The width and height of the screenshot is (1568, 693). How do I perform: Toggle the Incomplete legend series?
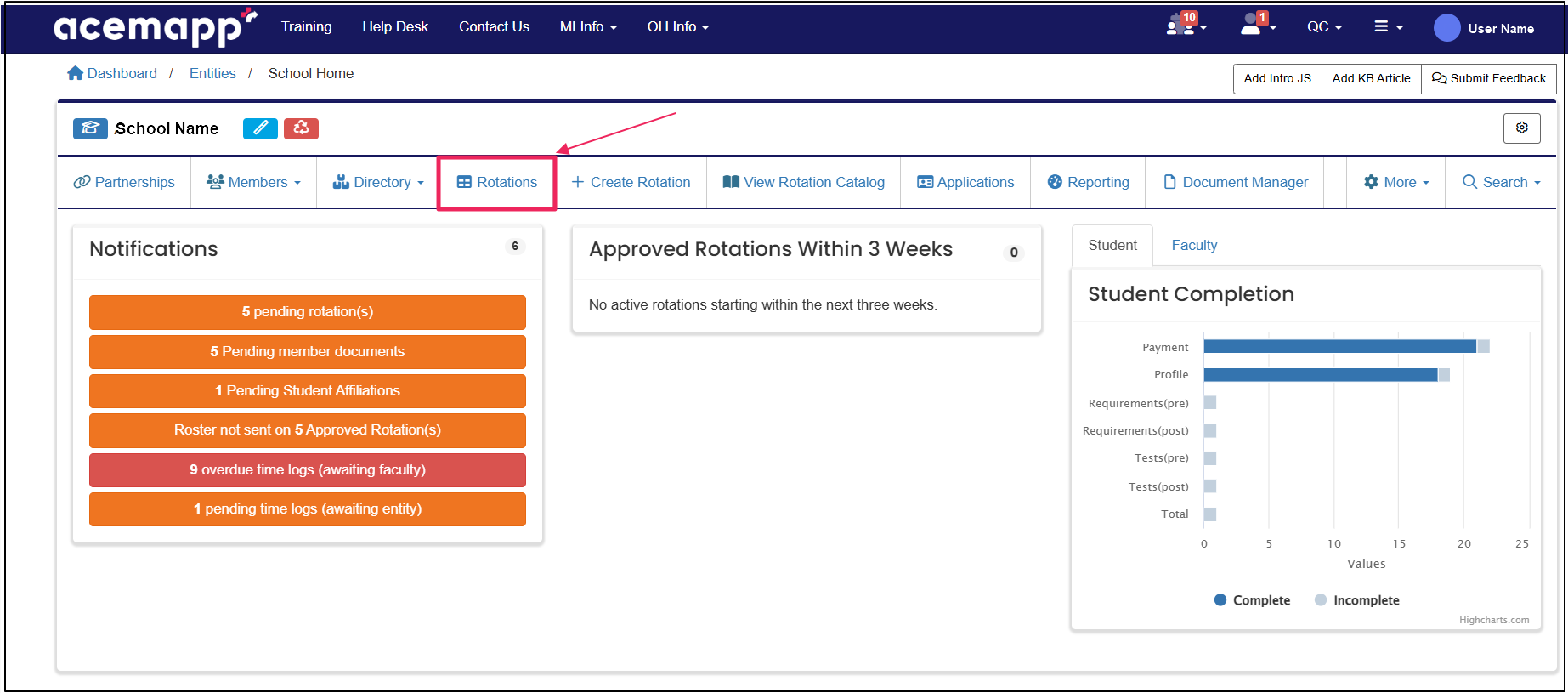click(1356, 600)
